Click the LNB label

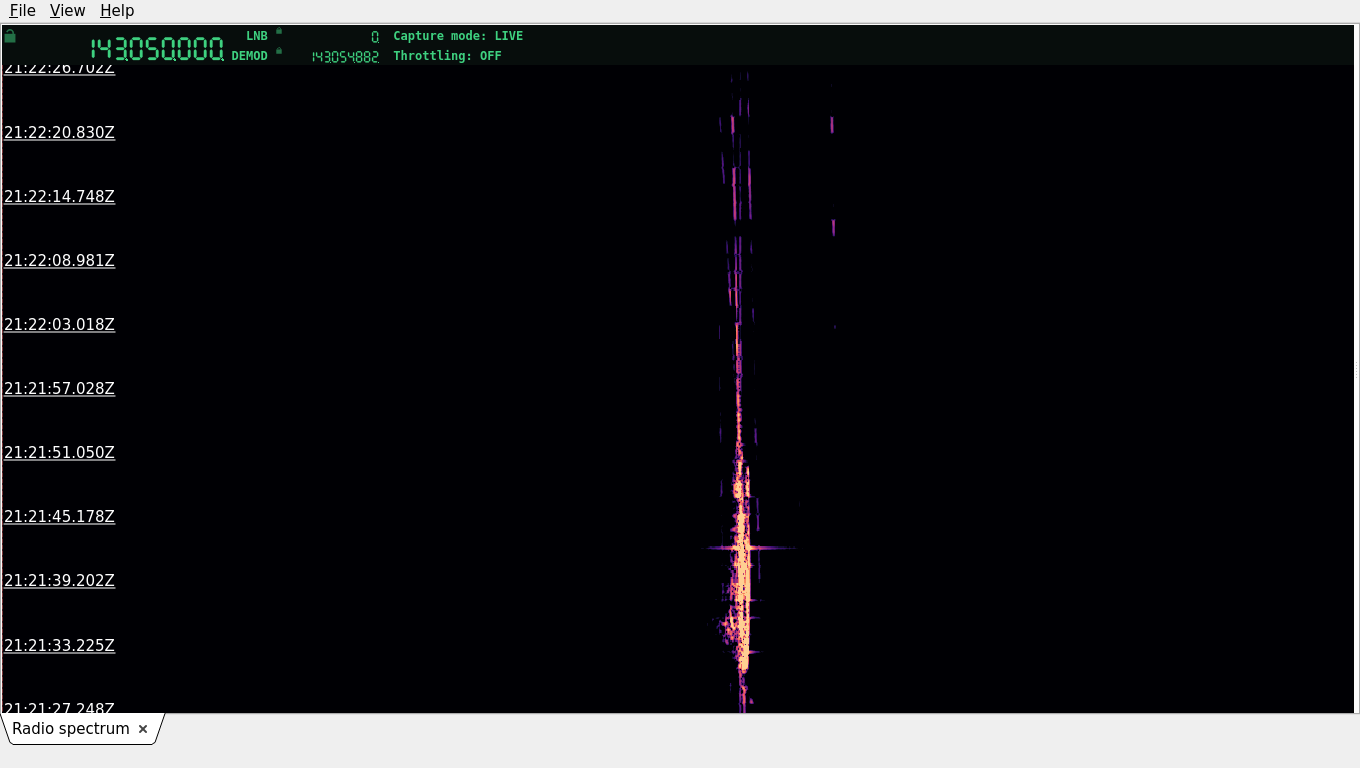click(257, 36)
